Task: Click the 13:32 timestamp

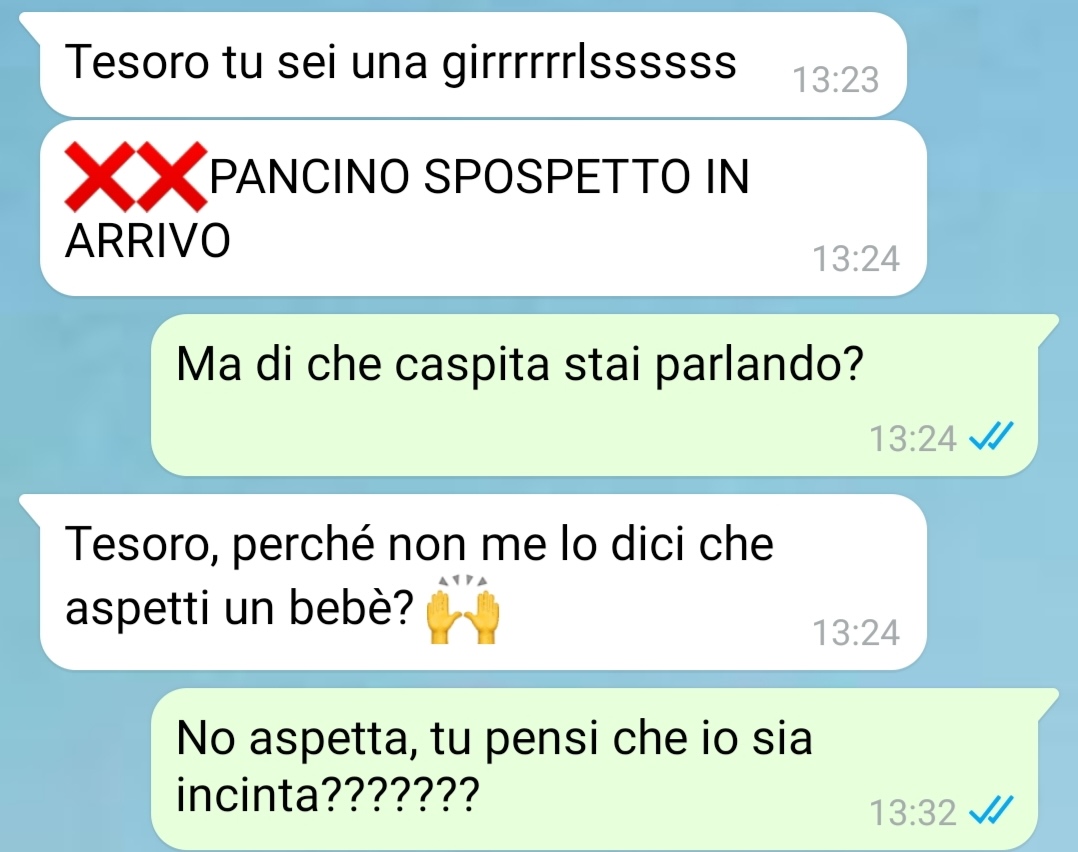Action: (x=913, y=813)
